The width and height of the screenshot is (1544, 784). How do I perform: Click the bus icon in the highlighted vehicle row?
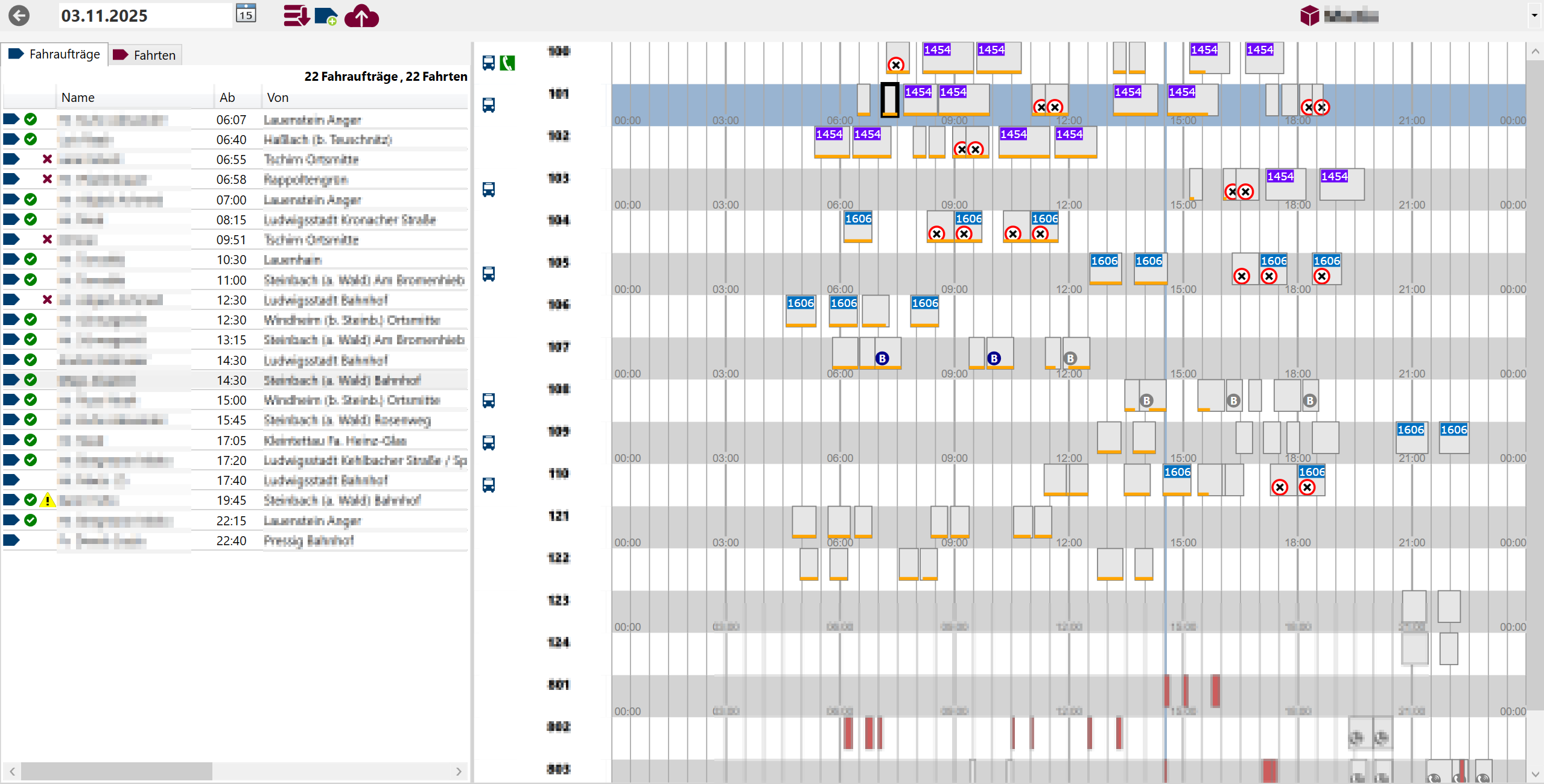pos(489,105)
